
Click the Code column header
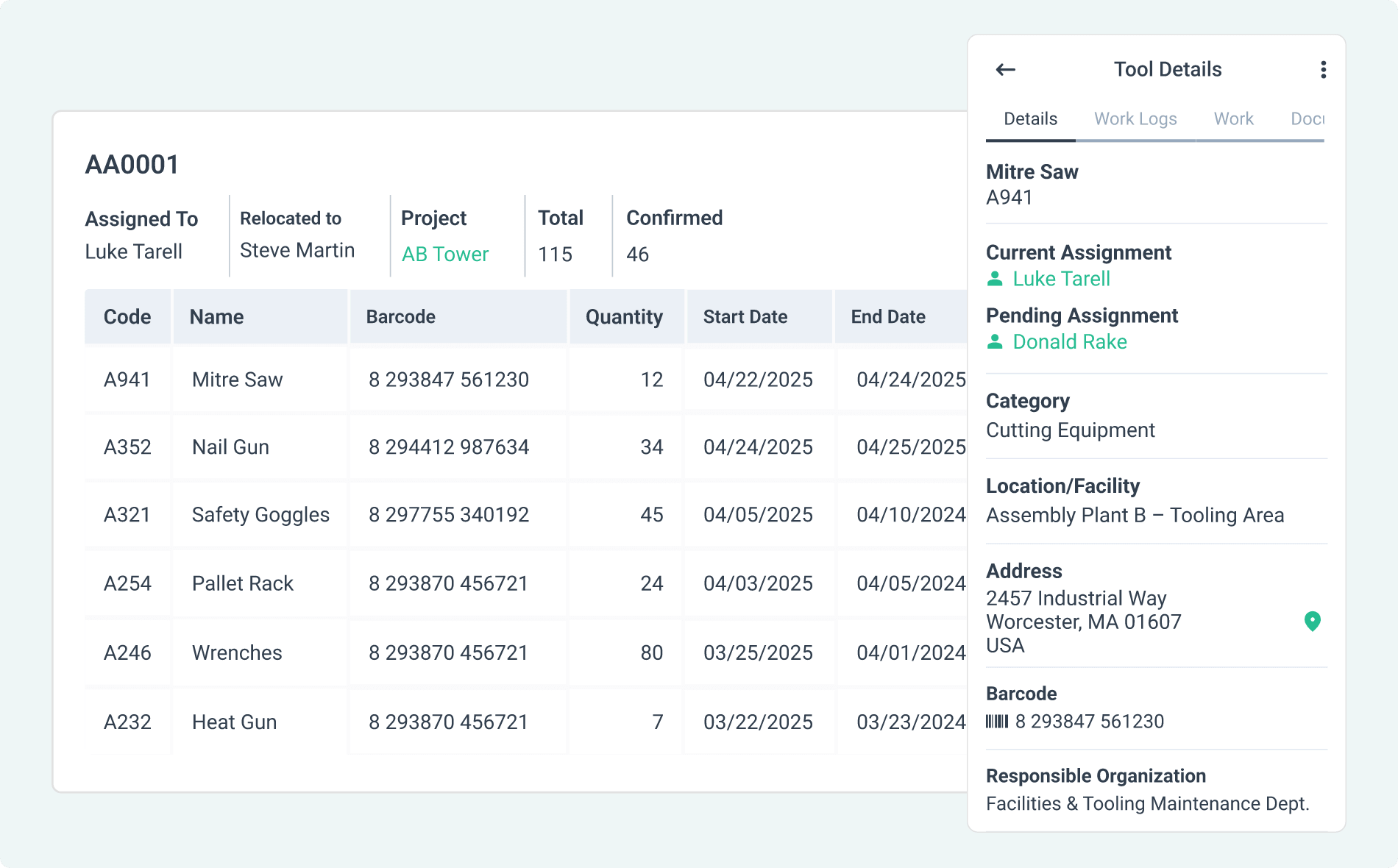[x=127, y=316]
